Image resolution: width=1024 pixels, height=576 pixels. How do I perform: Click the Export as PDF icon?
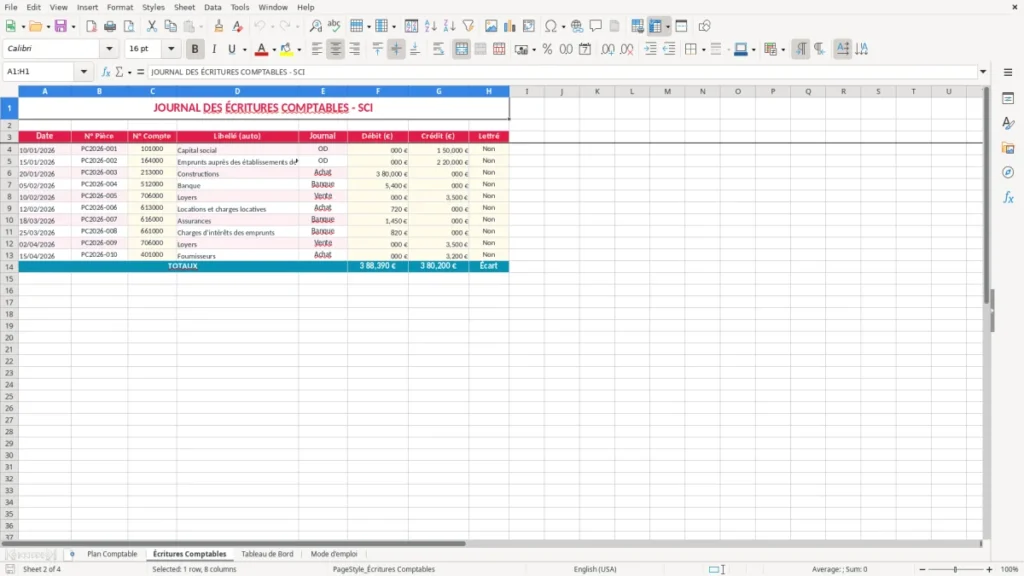91,26
